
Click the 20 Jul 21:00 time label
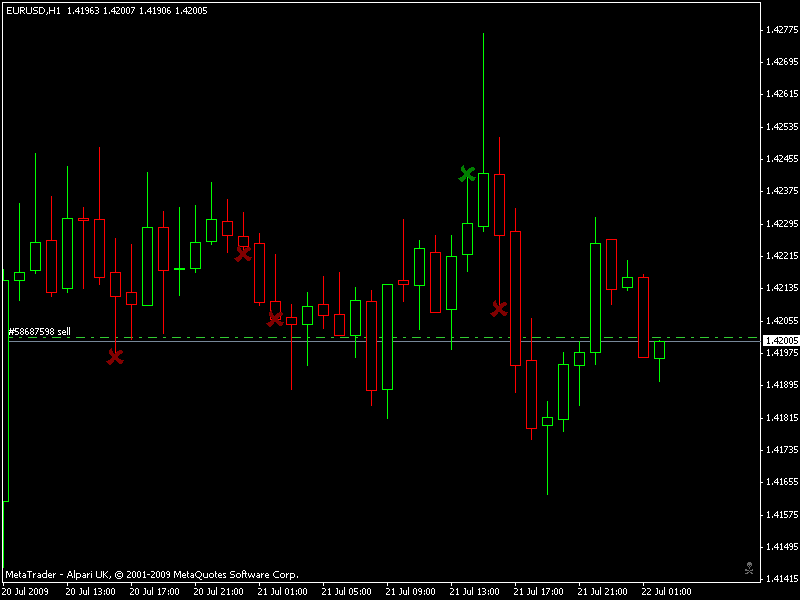pyautogui.click(x=218, y=592)
